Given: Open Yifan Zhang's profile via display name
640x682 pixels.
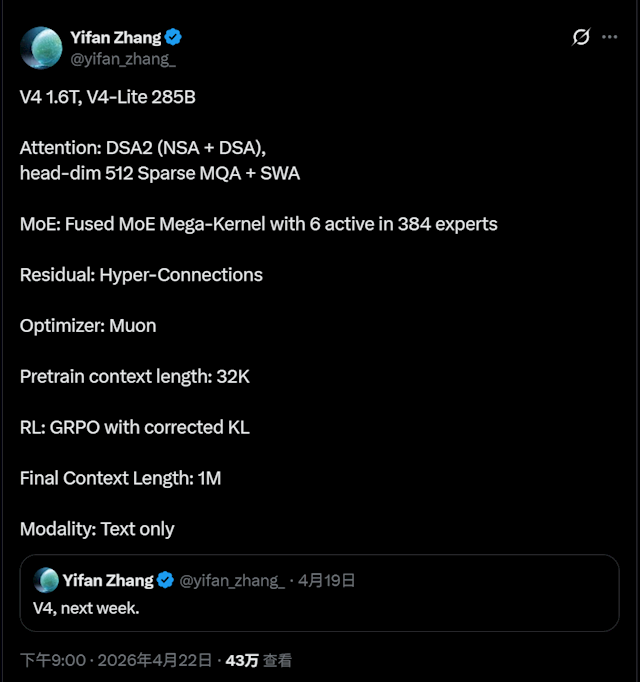Looking at the screenshot, I should (115, 38).
